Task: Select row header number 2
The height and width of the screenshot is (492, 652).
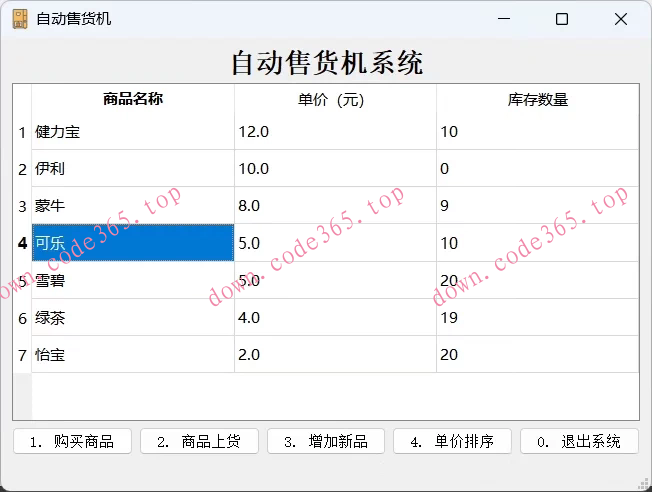Action: 22,169
